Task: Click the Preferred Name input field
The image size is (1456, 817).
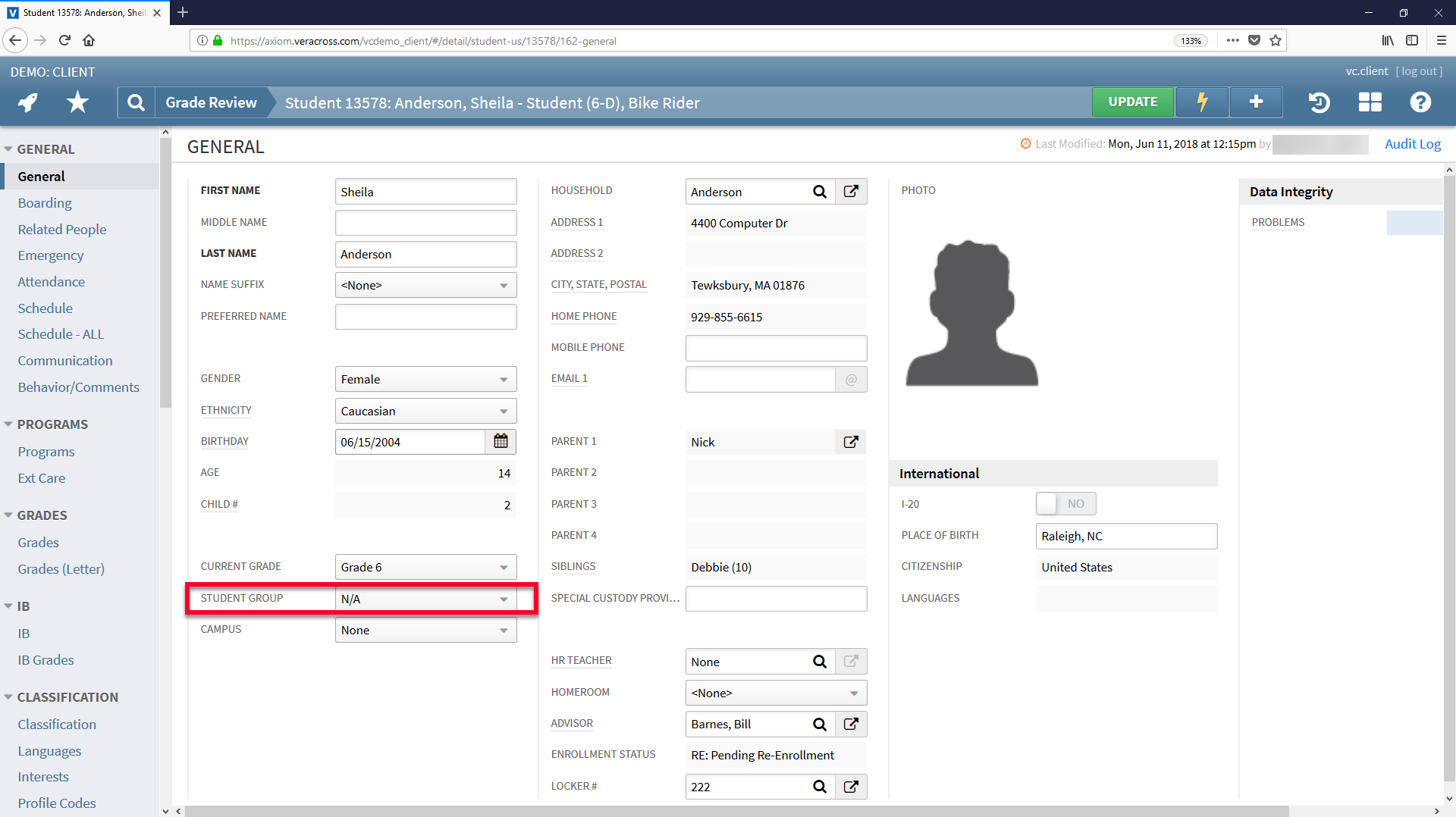Action: coord(425,317)
